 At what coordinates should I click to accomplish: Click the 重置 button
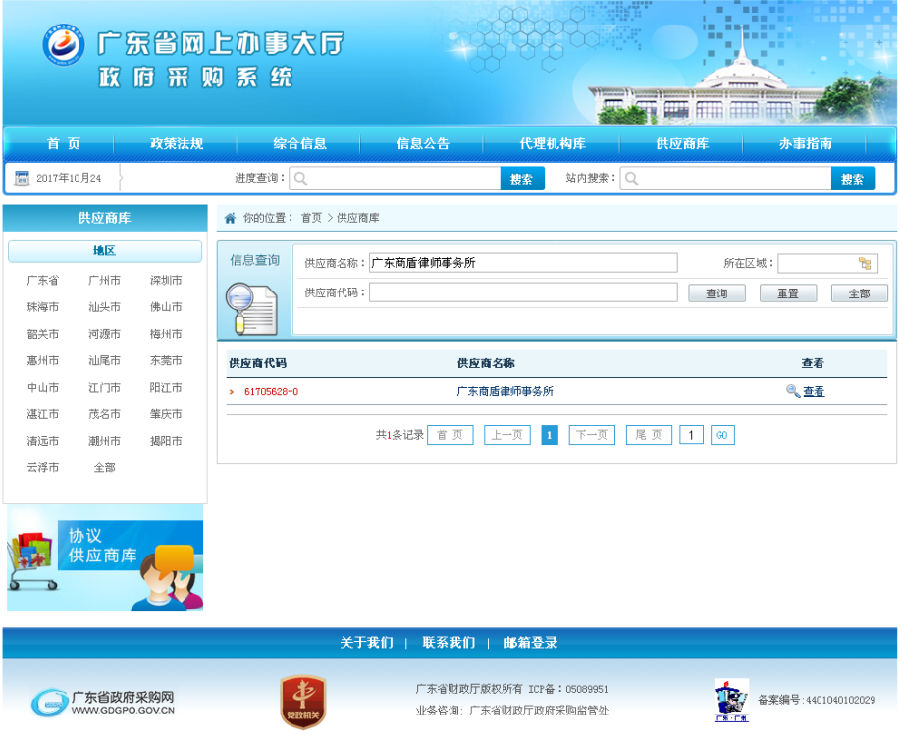[x=788, y=293]
